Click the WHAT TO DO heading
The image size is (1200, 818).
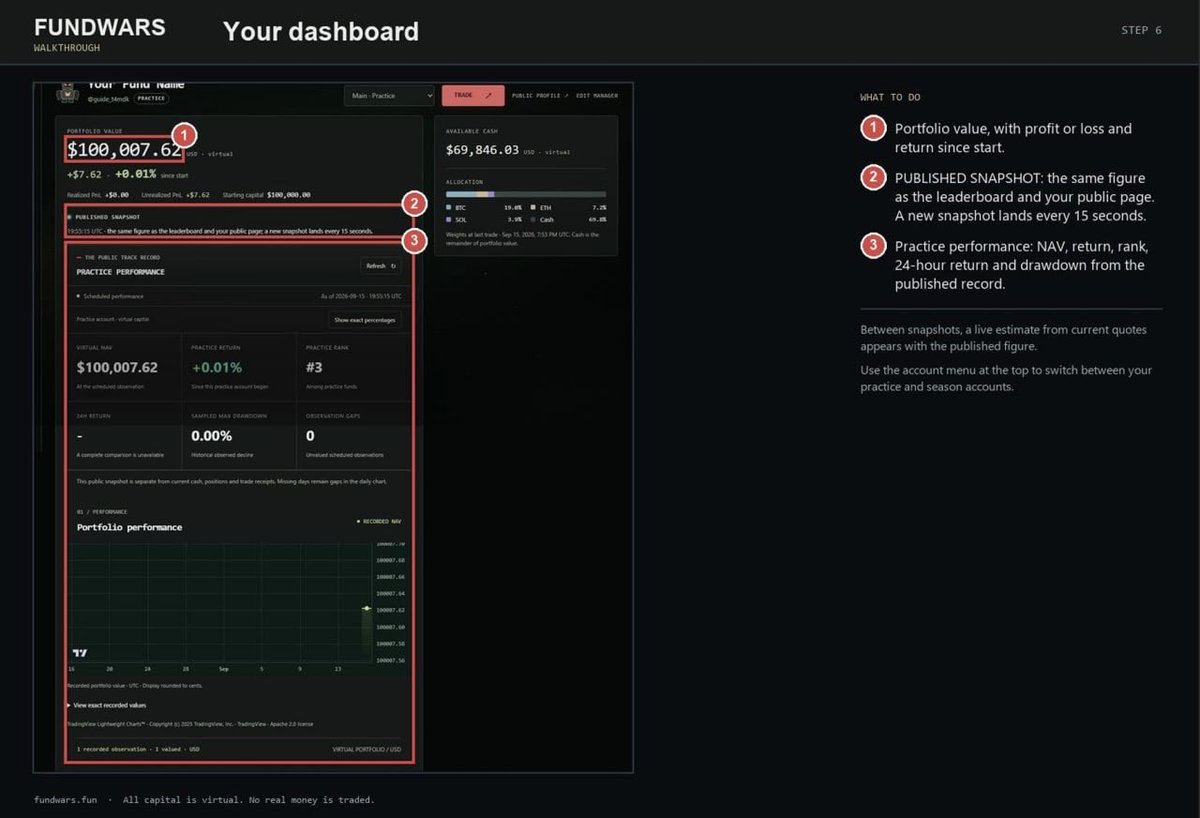[x=890, y=97]
